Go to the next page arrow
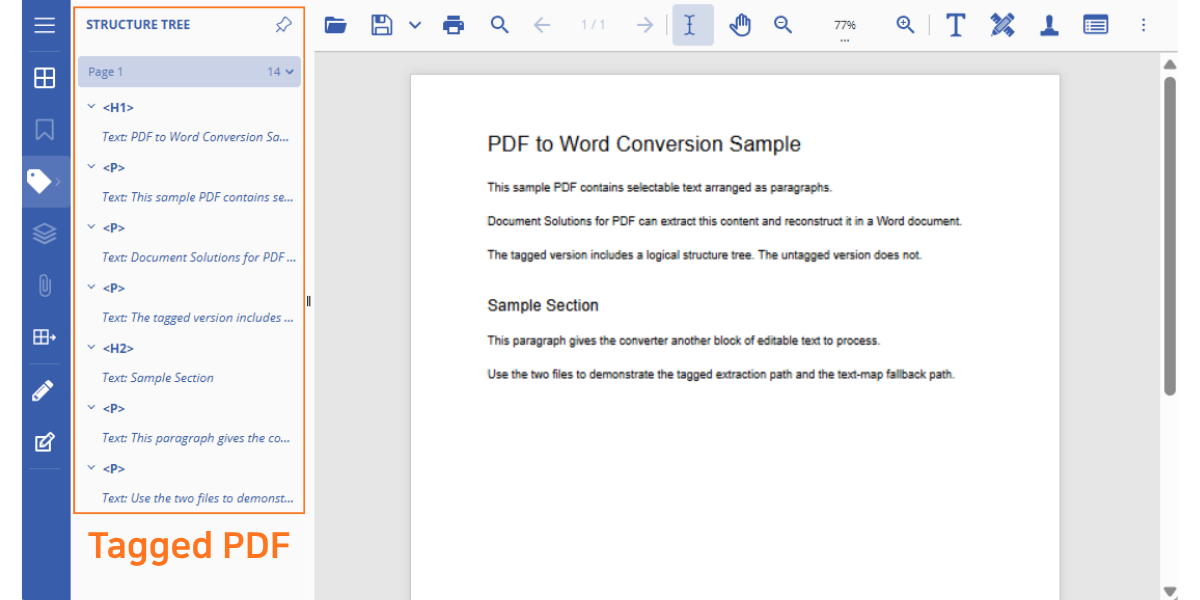1200x600 pixels. pyautogui.click(x=646, y=26)
